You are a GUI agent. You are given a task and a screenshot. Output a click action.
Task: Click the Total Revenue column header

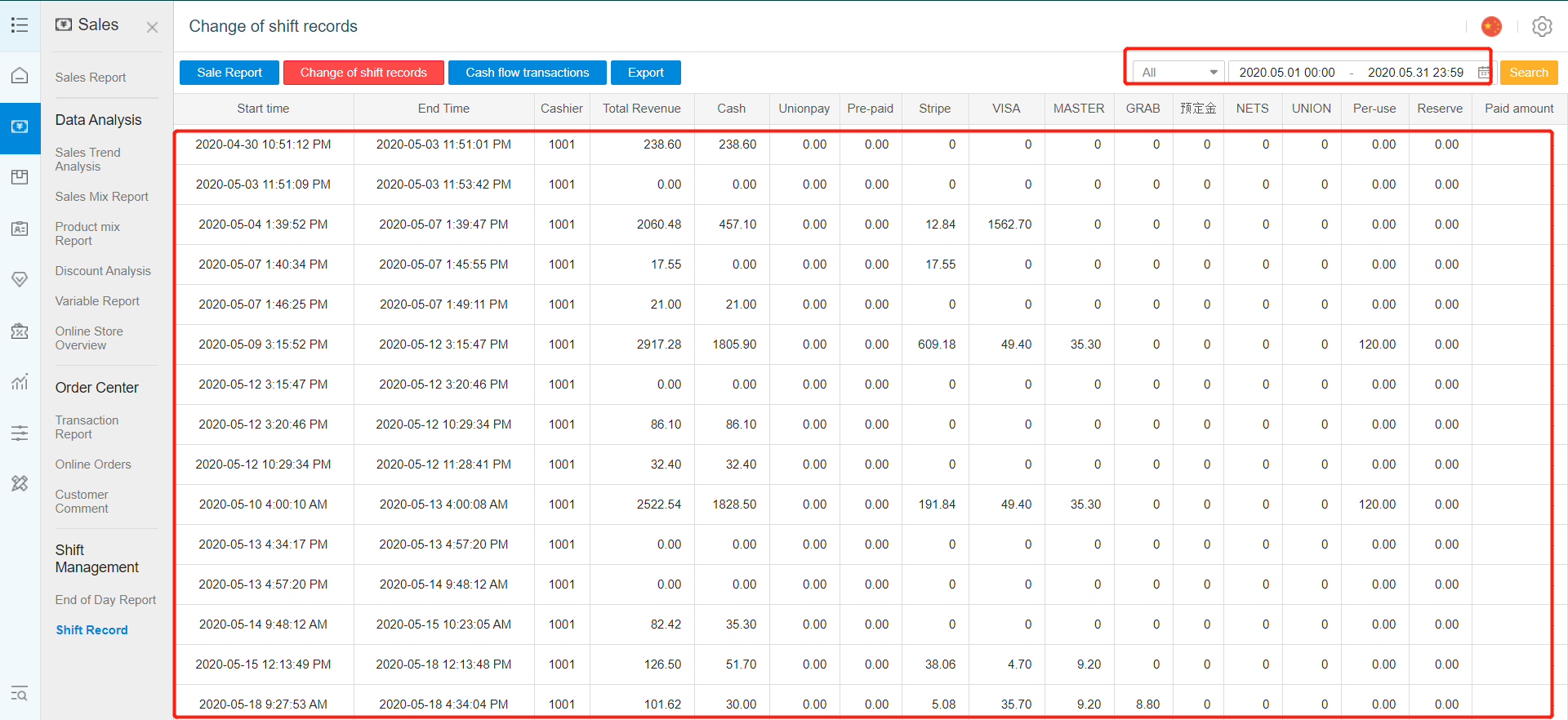[x=642, y=109]
